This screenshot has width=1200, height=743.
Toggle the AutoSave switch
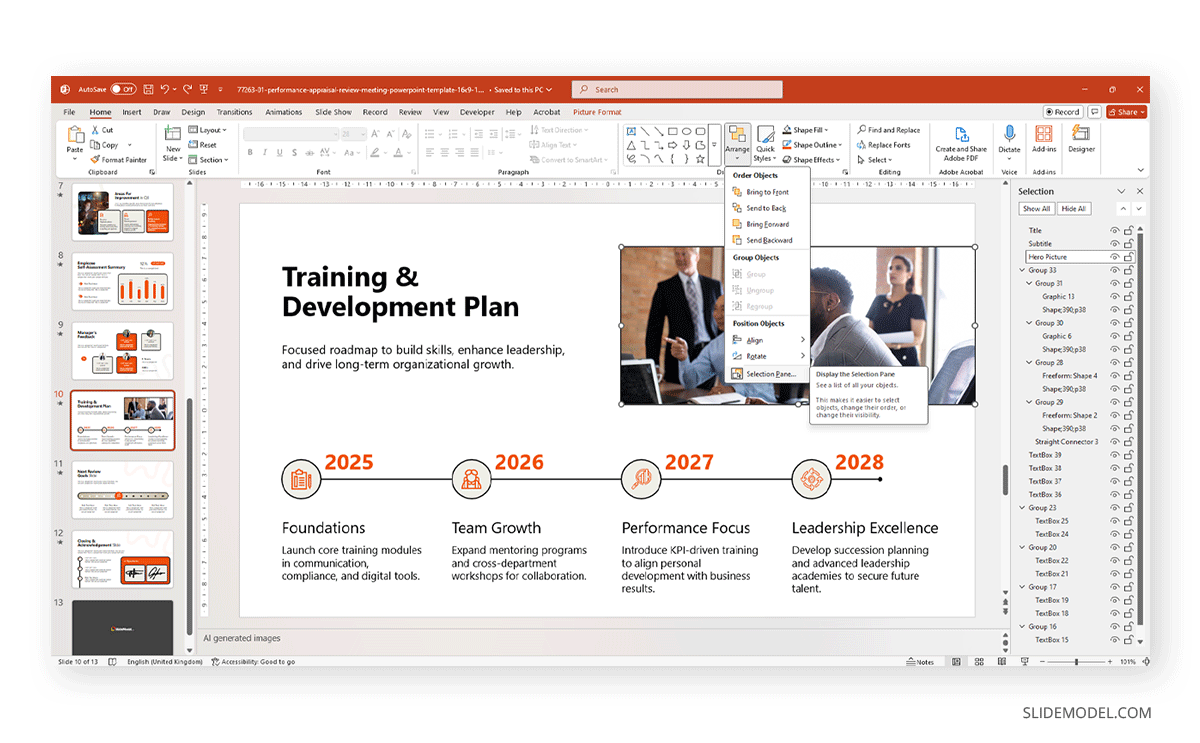124,89
